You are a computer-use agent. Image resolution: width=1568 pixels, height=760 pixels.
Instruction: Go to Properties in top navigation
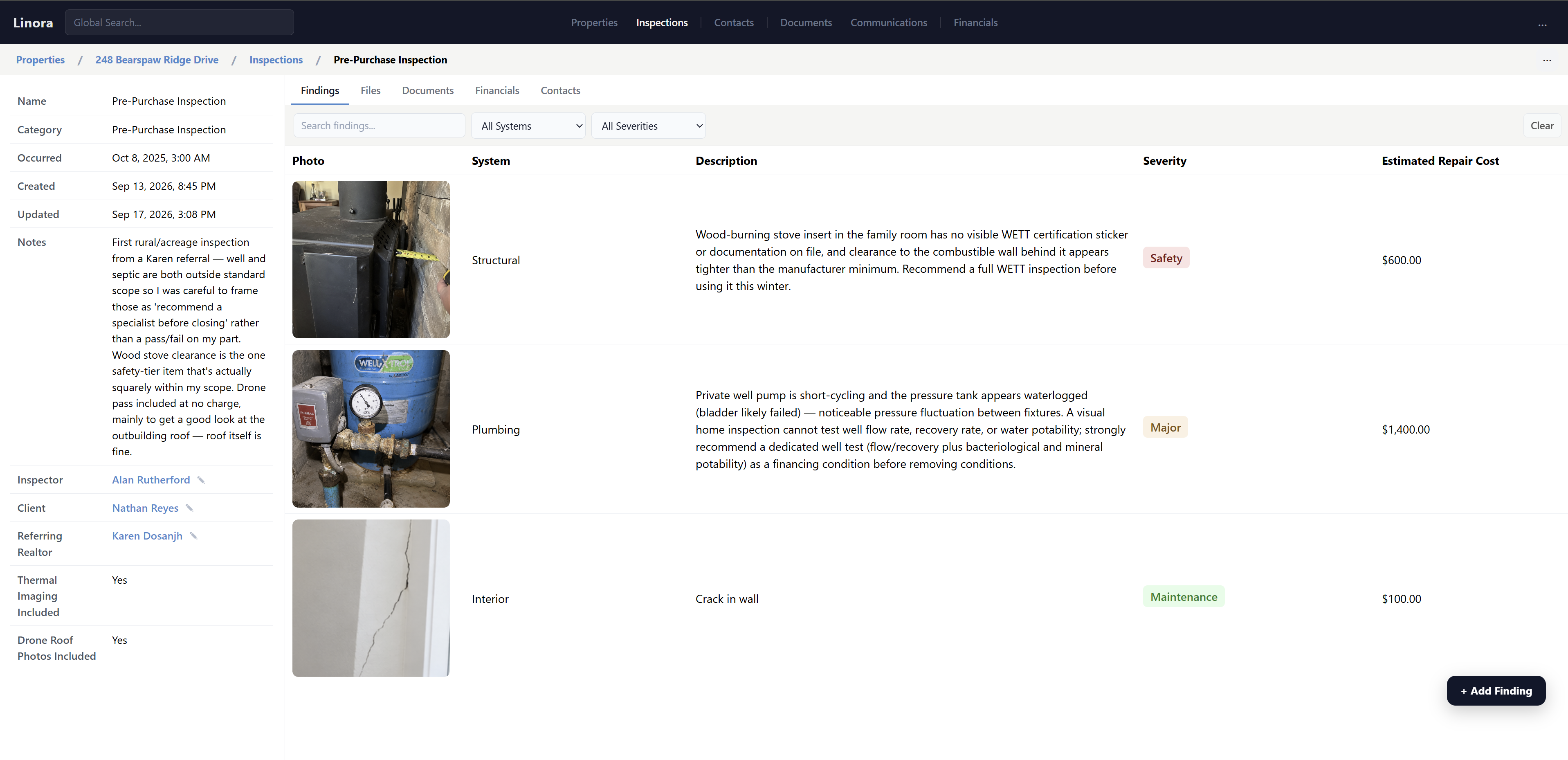pyautogui.click(x=593, y=22)
